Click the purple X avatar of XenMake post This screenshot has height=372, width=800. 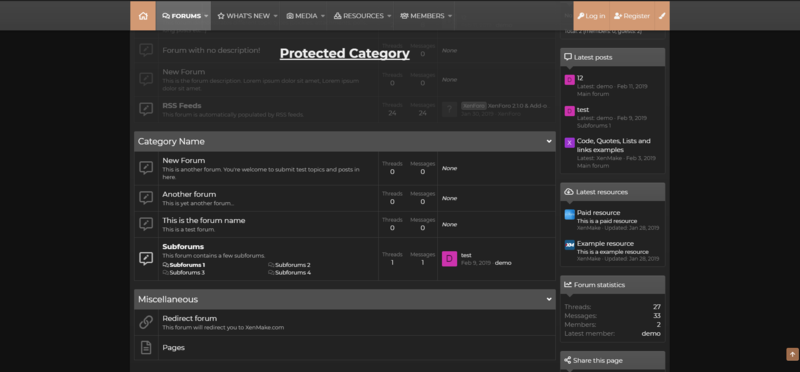pos(569,142)
